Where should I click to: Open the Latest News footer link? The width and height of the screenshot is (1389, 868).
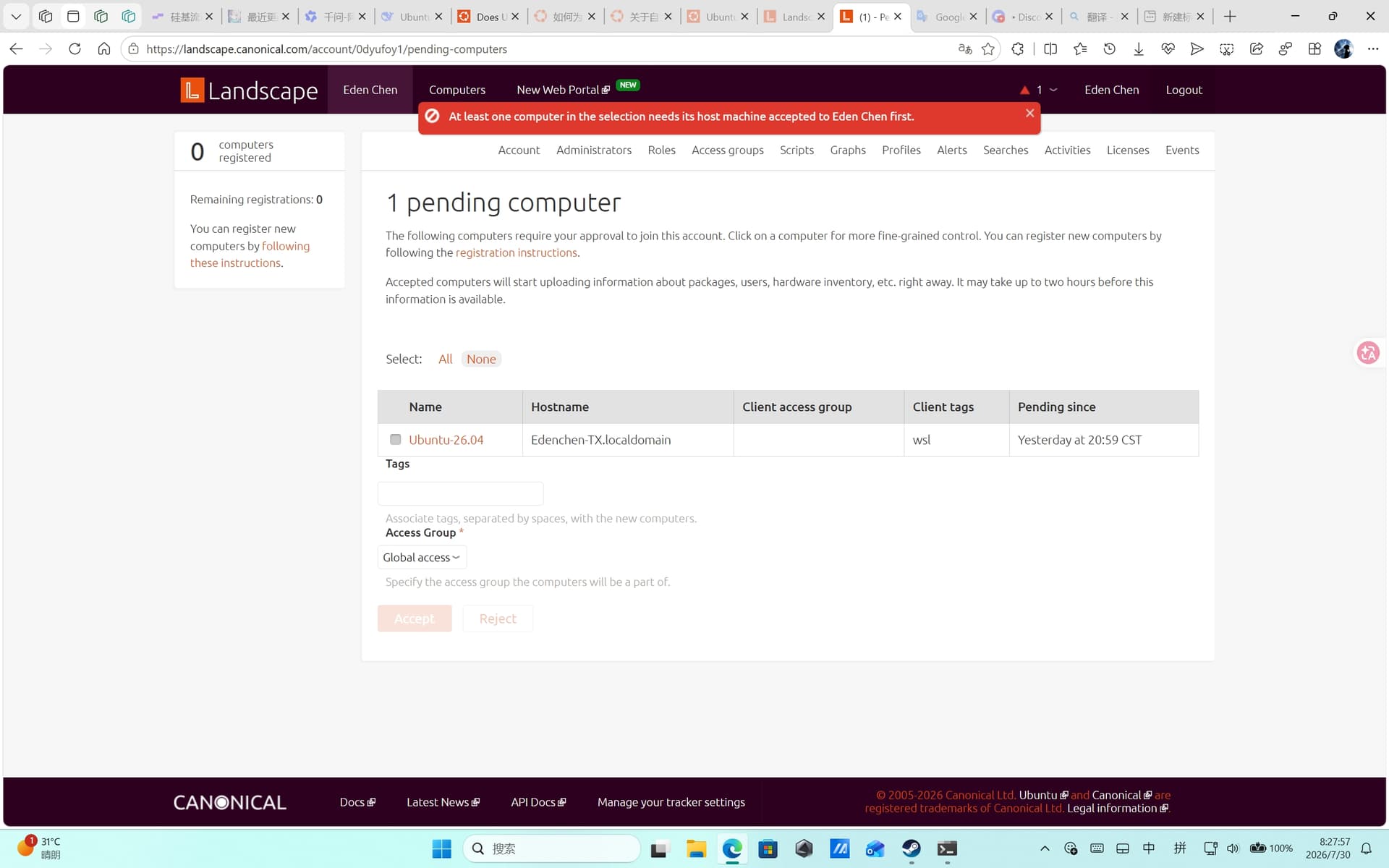coord(443,801)
